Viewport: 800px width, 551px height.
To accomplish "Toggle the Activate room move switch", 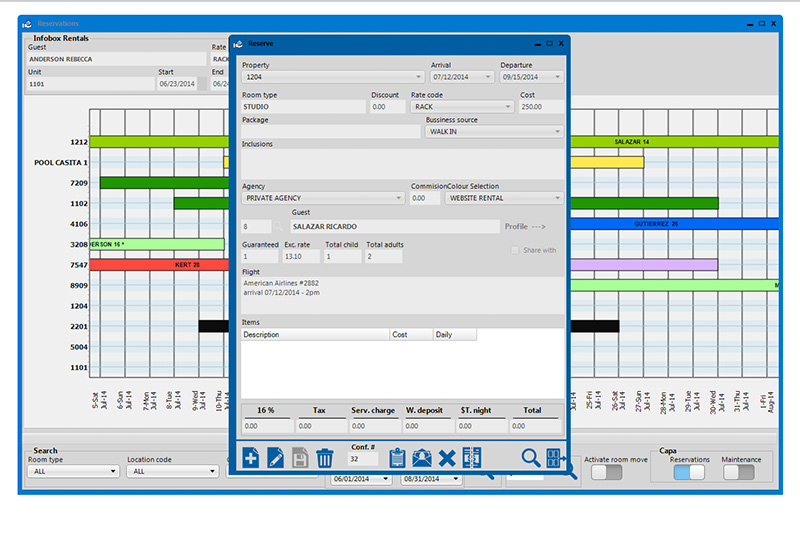I will [606, 472].
